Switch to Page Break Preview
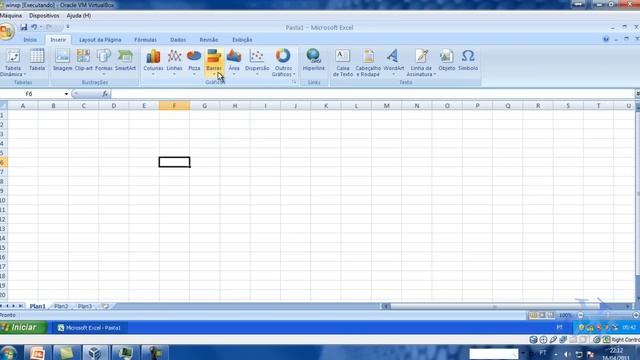The image size is (640, 360). (551, 315)
